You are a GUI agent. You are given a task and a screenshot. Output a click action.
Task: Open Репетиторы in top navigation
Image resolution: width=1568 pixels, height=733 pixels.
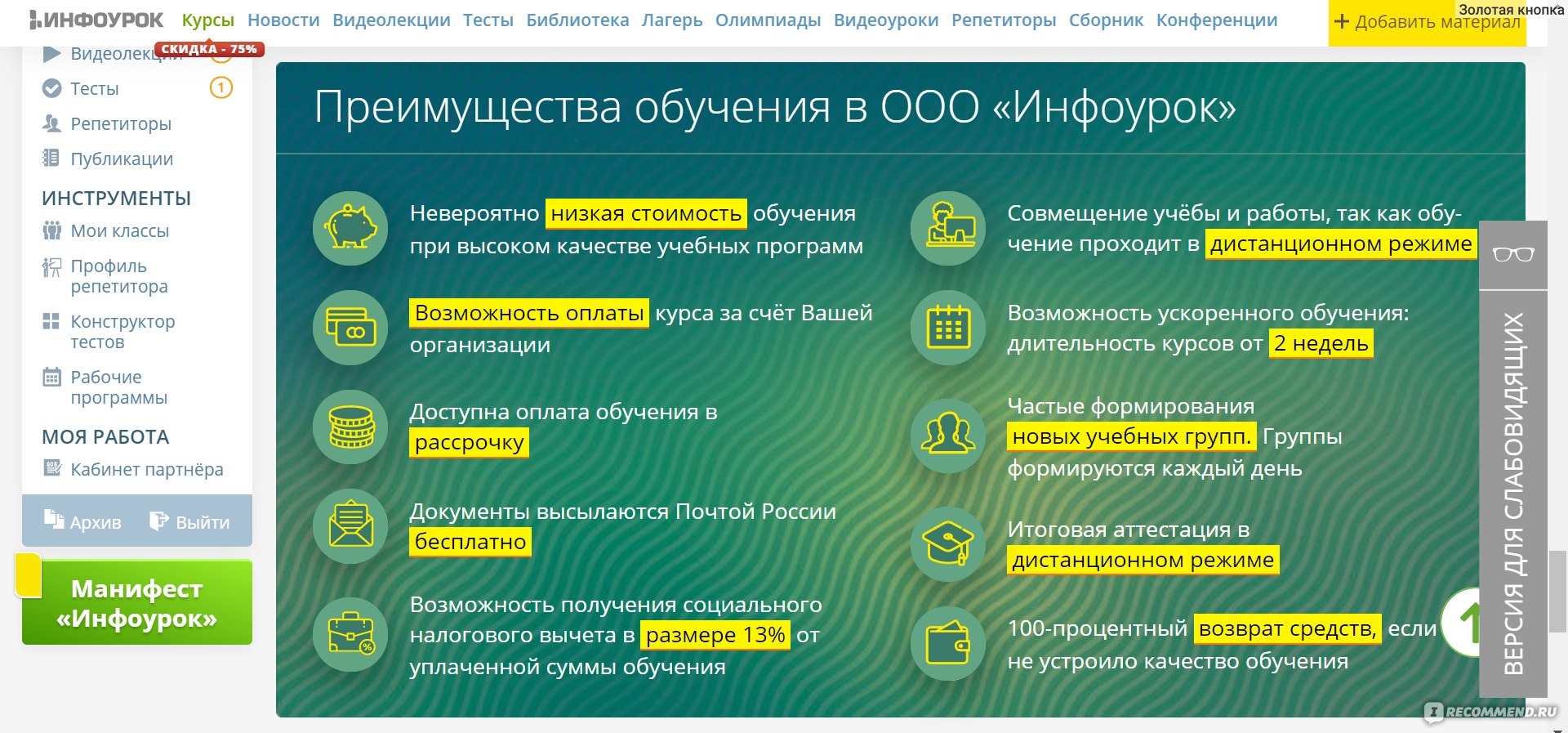point(1004,20)
